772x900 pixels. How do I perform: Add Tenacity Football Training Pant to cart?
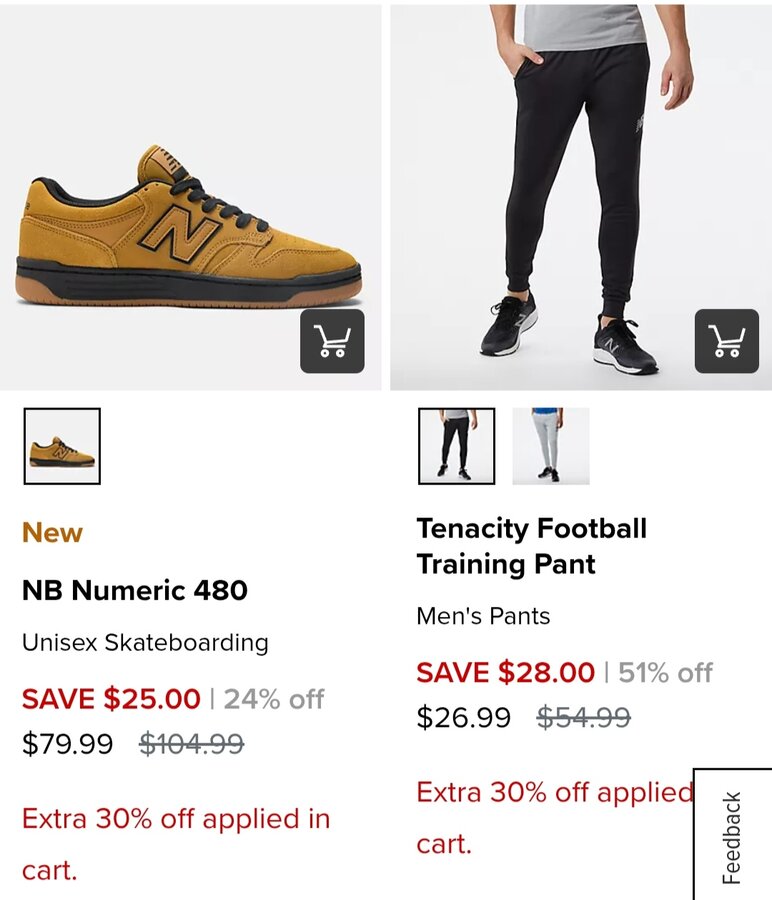(x=727, y=342)
